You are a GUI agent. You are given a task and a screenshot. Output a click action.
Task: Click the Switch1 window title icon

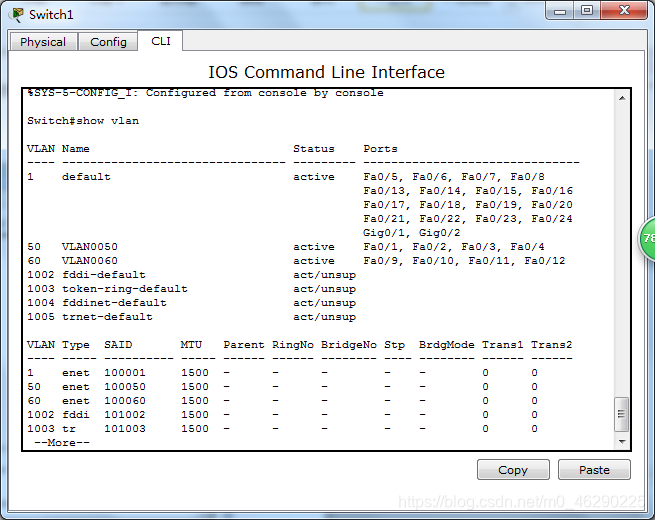(x=16, y=15)
